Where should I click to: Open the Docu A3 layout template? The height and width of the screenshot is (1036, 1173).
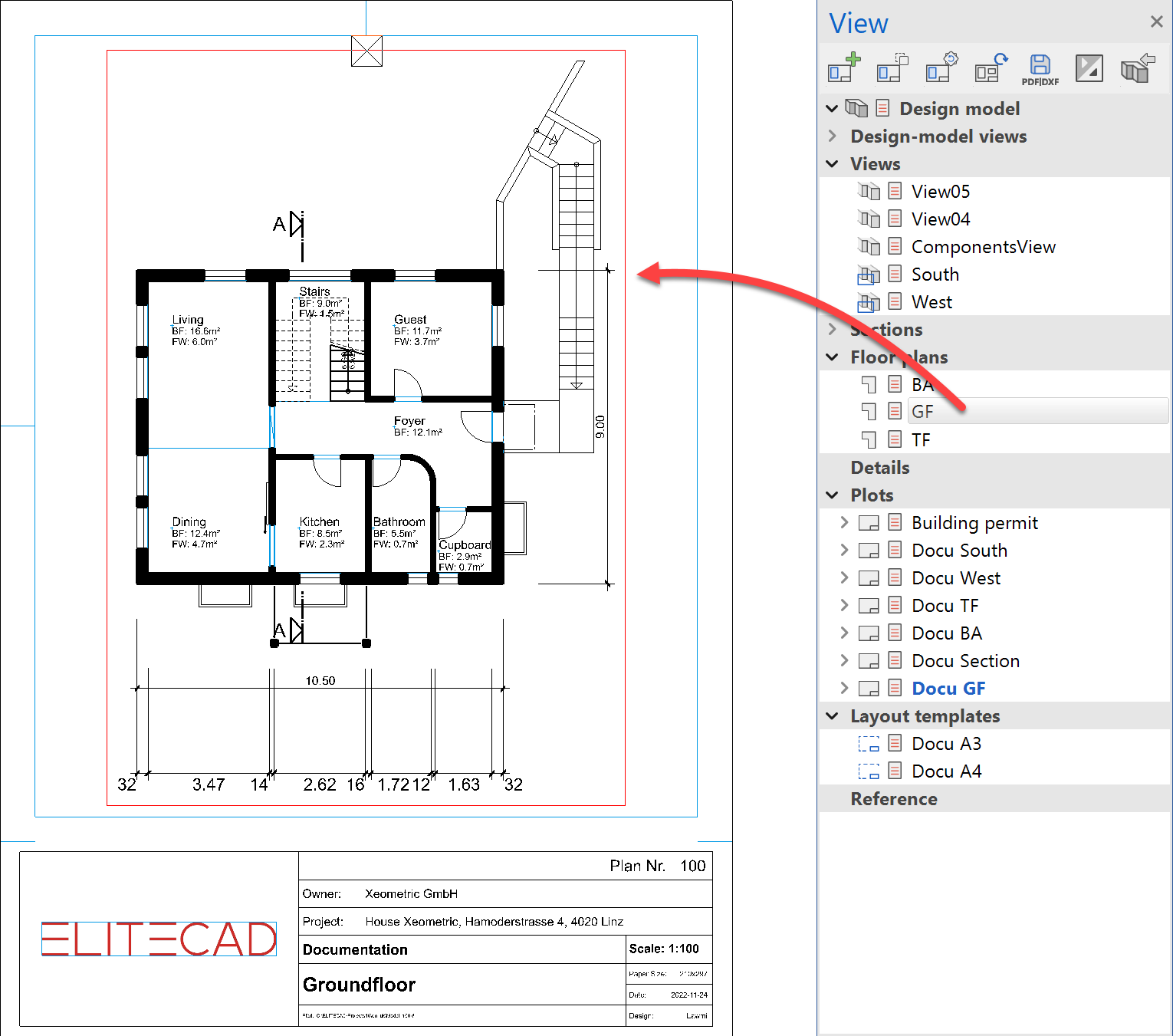point(947,743)
